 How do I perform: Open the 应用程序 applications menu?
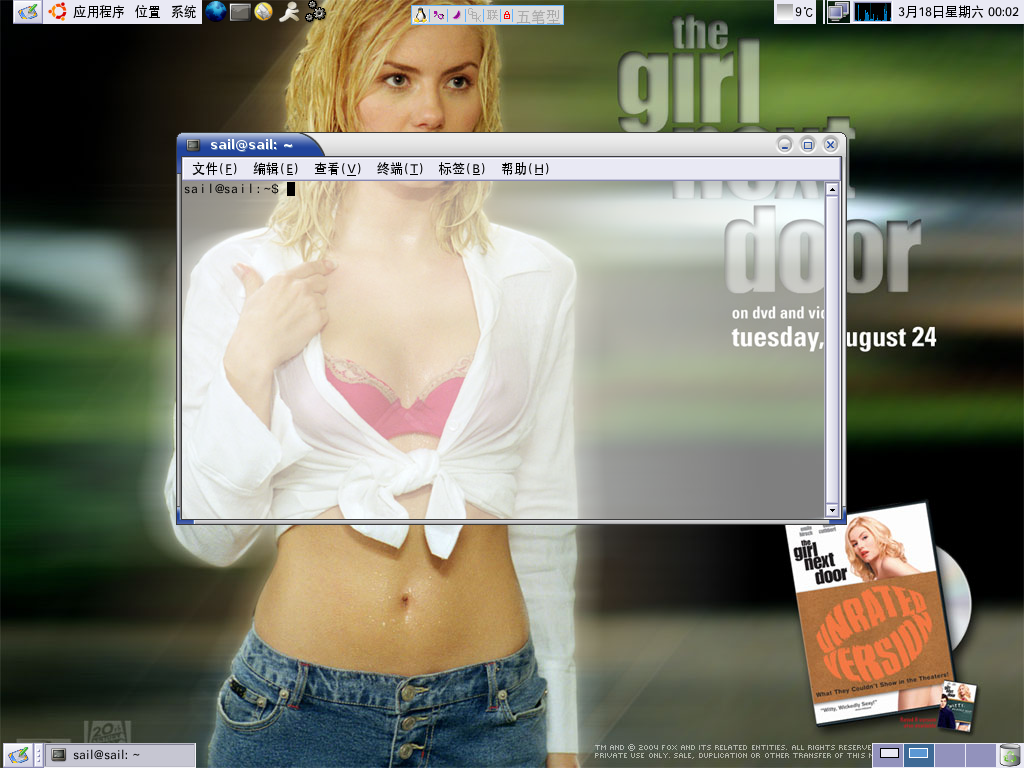(87, 12)
